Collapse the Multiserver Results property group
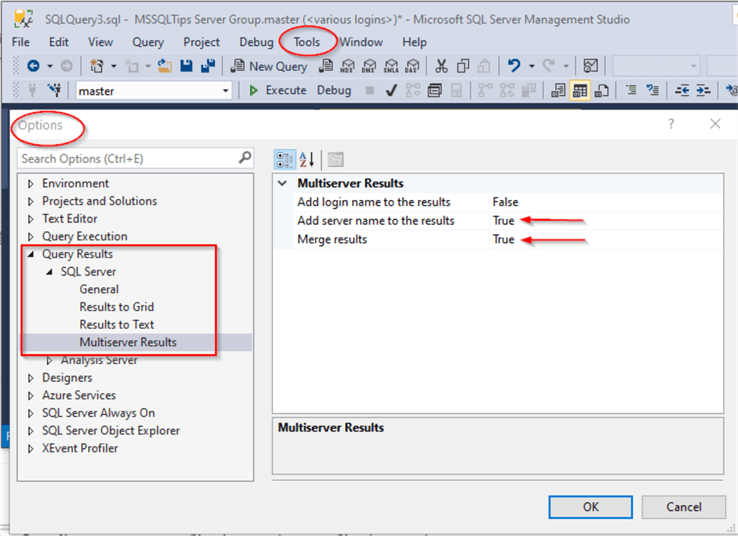 (282, 183)
